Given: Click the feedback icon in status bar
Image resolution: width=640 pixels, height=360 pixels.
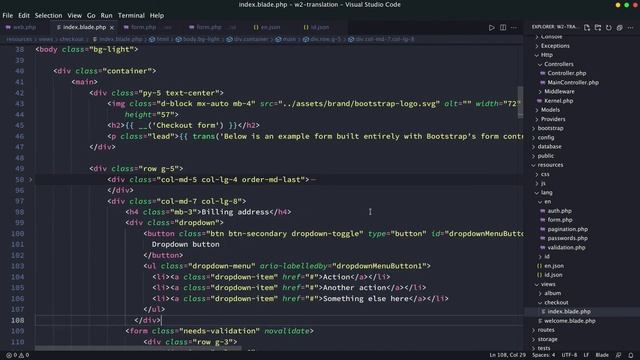Looking at the screenshot, I should (x=619, y=355).
